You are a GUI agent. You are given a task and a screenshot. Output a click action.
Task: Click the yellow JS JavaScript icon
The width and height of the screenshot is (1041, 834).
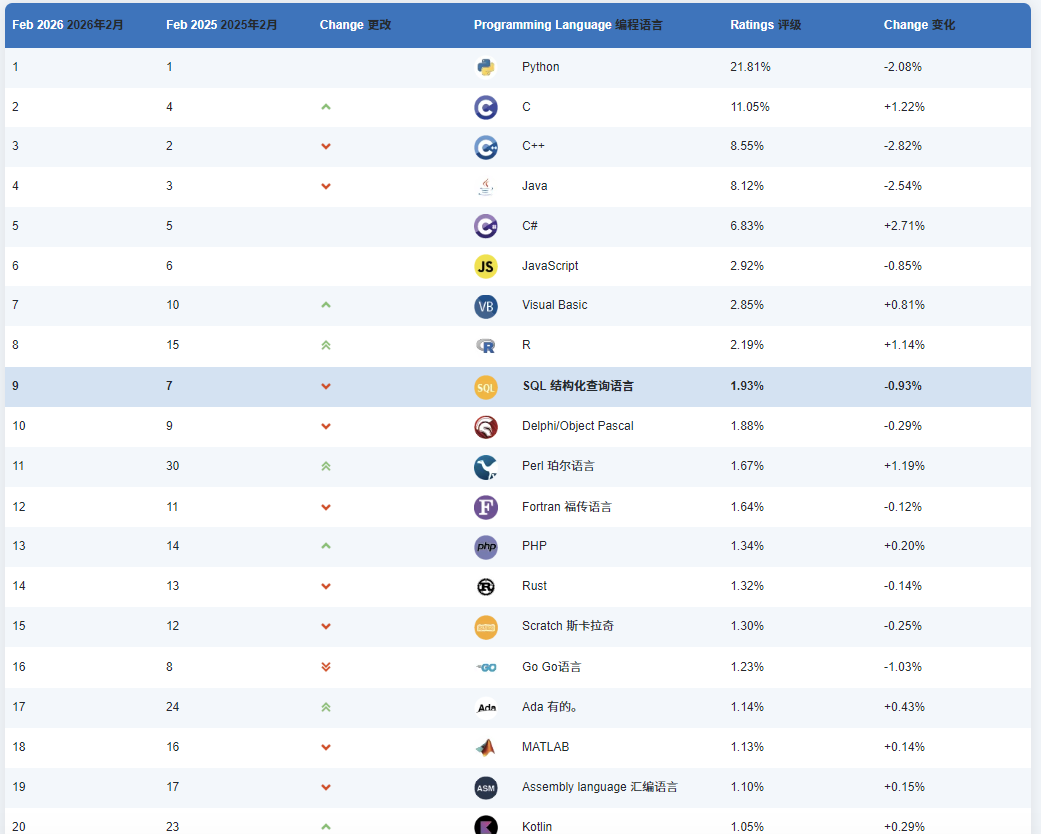coord(486,266)
